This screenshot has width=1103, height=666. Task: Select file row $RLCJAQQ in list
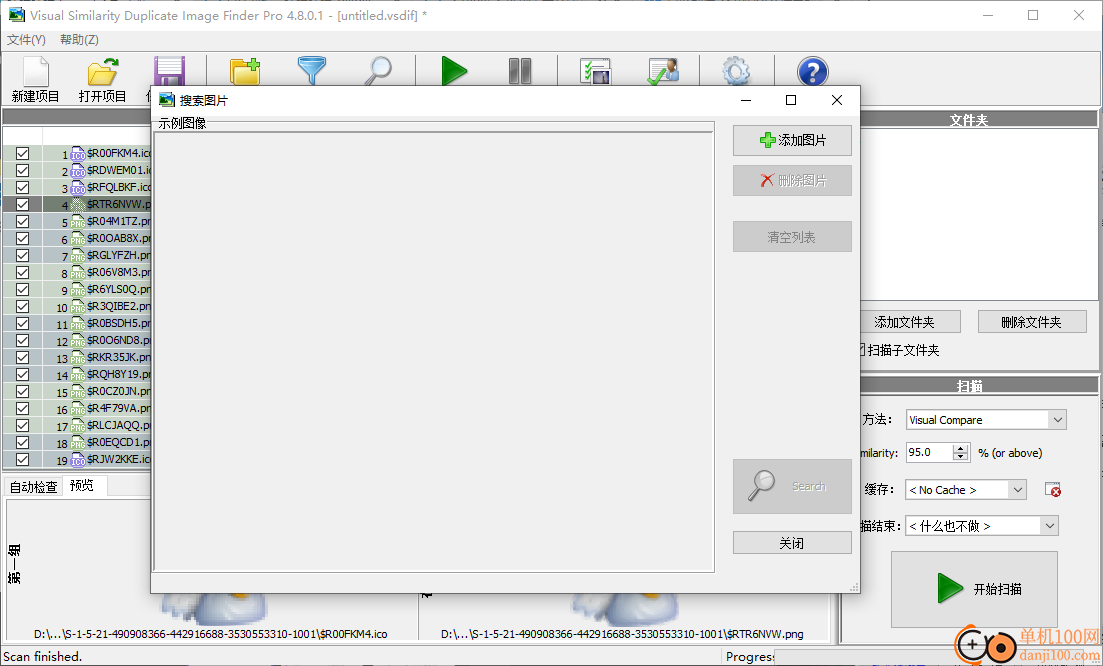coord(77,425)
